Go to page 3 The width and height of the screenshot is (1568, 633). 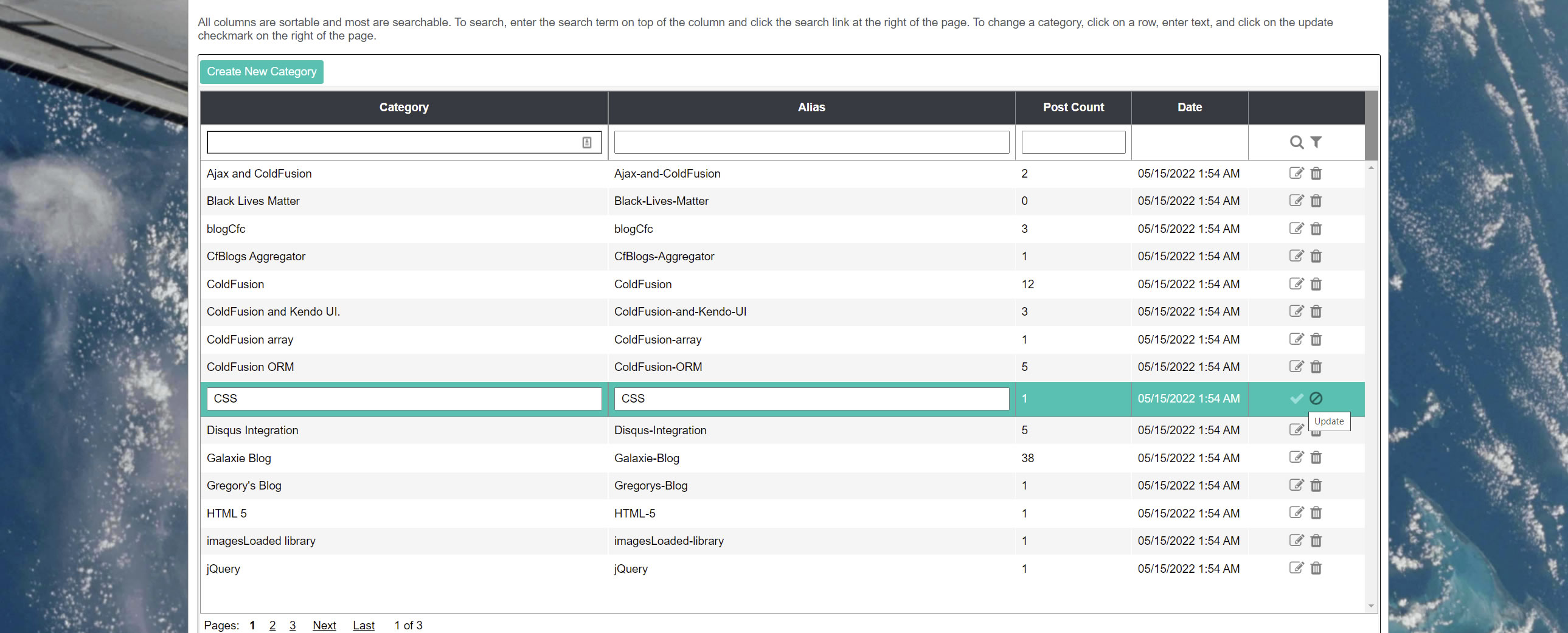pos(292,625)
